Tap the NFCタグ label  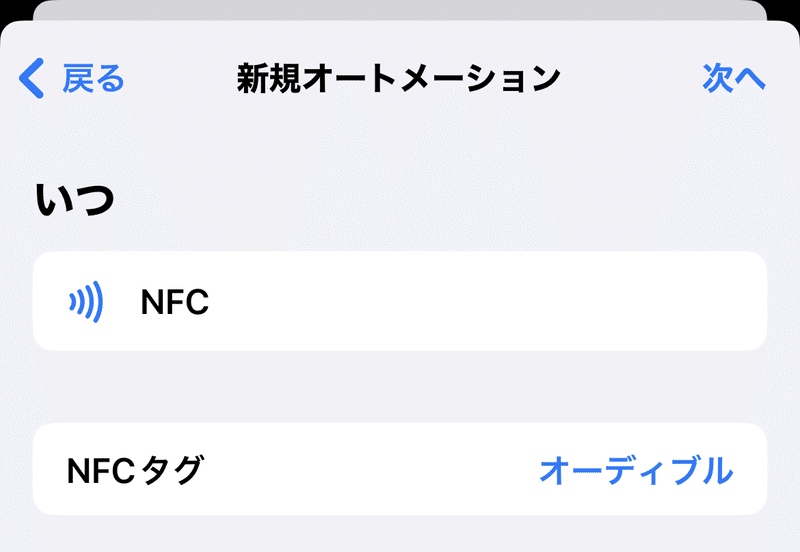click(135, 470)
